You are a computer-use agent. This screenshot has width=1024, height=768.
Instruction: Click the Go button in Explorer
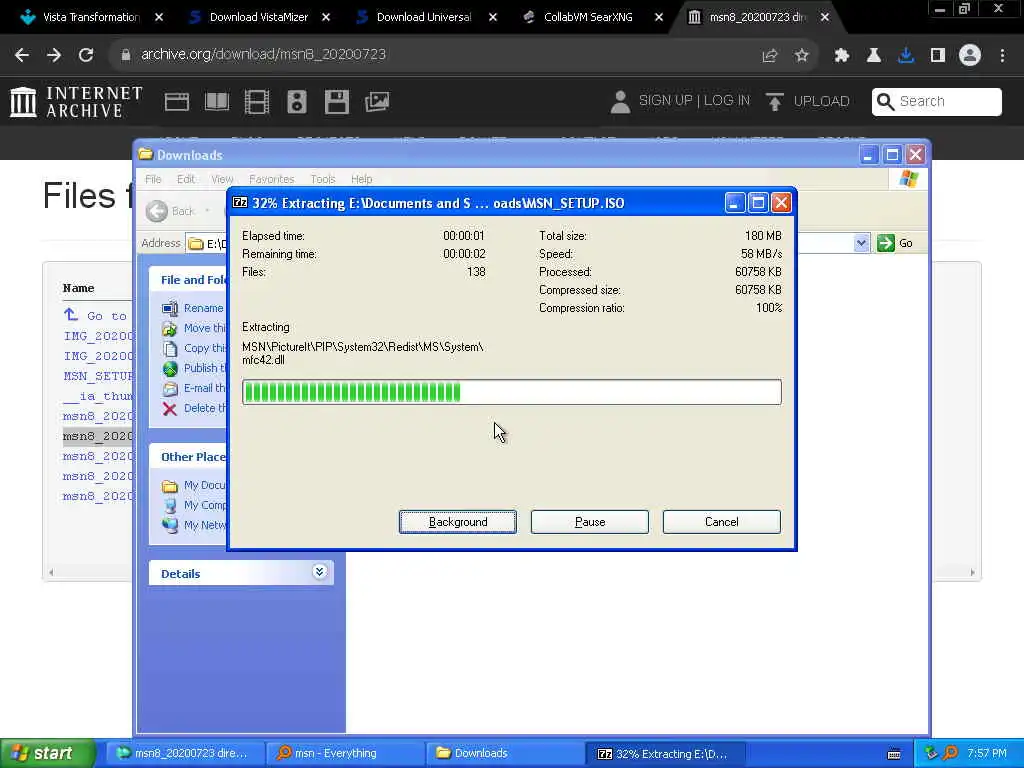click(895, 243)
